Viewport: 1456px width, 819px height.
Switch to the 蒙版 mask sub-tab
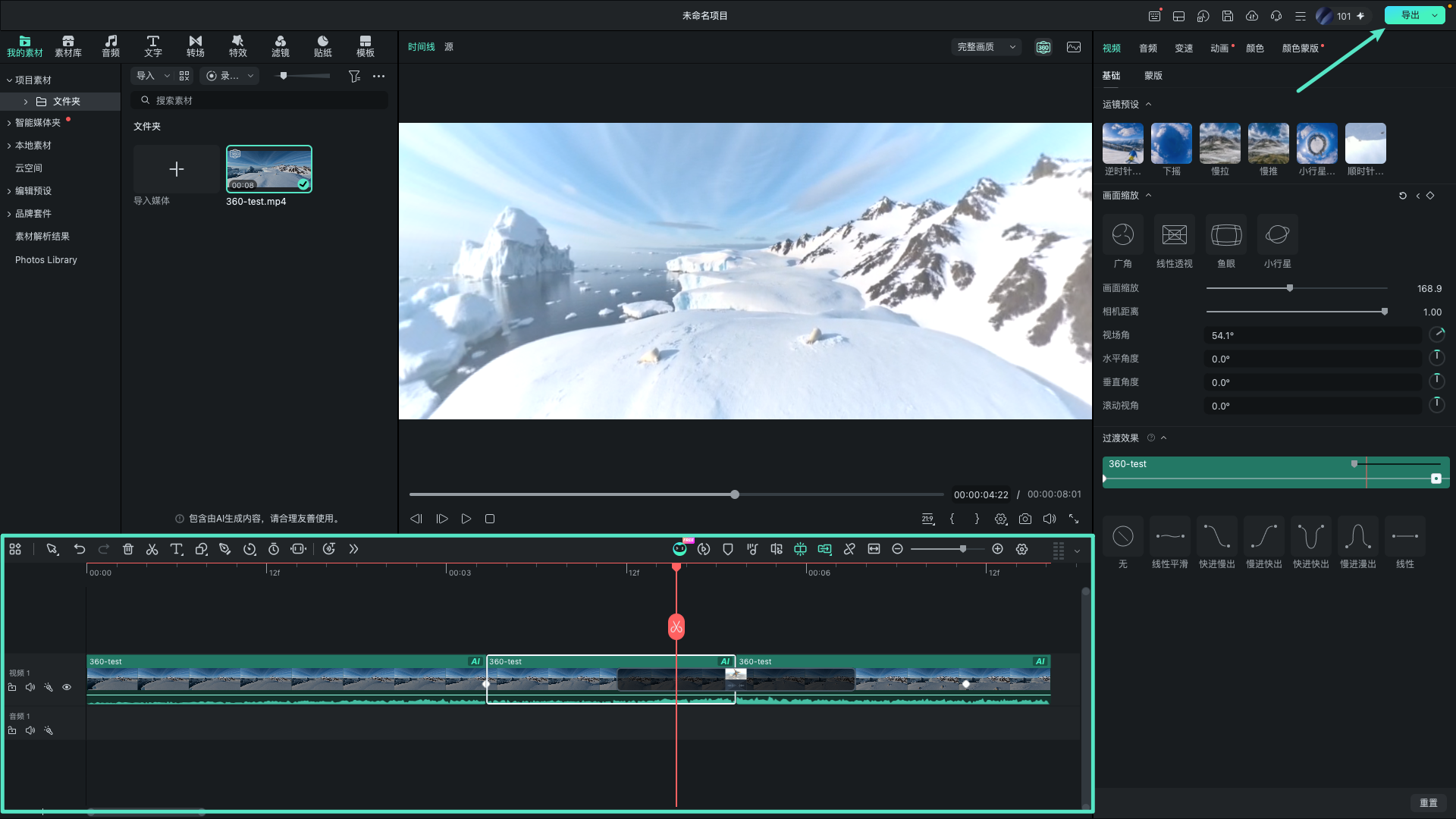(x=1153, y=76)
